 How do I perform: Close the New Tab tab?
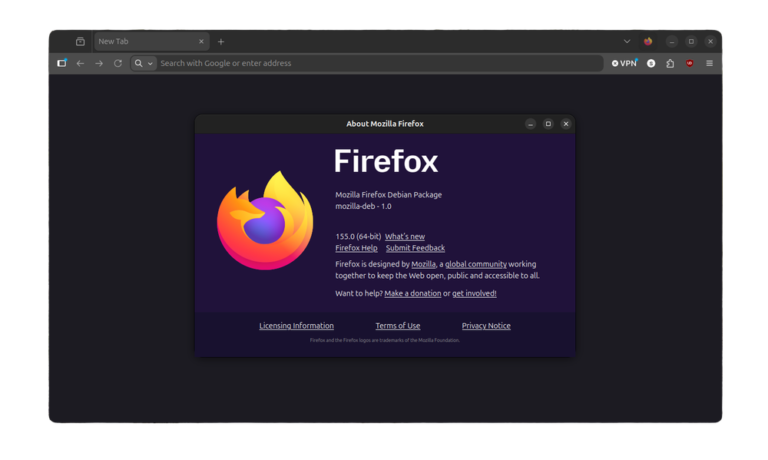click(201, 42)
